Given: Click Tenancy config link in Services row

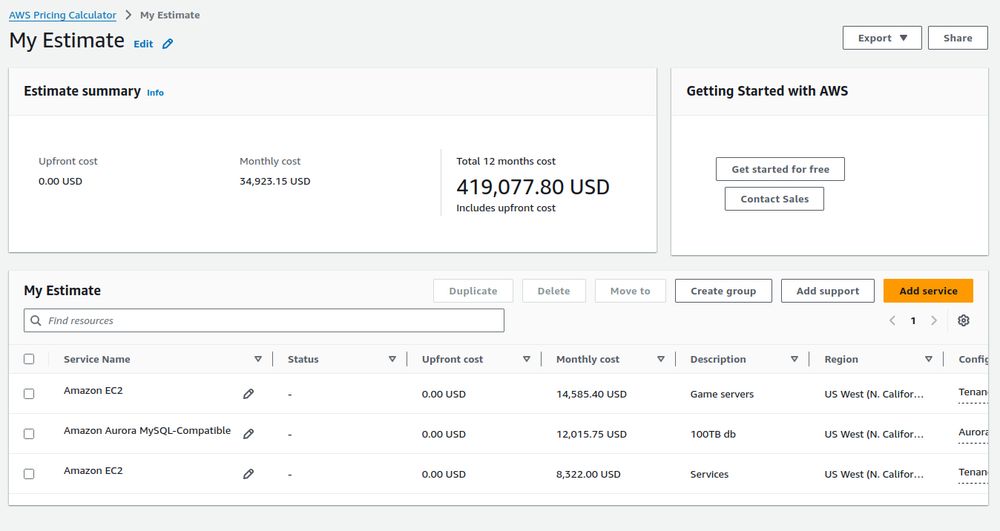Looking at the screenshot, I should point(973,472).
